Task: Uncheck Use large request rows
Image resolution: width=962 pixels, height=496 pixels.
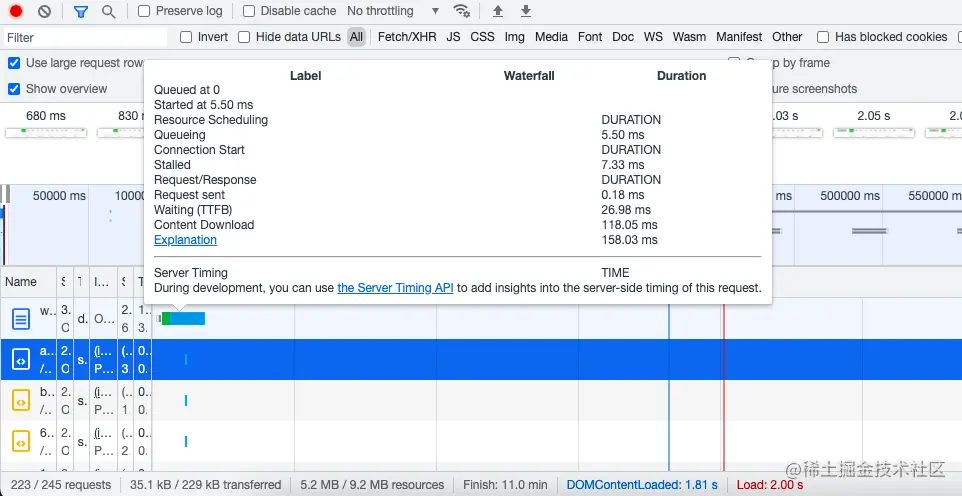Action: tap(14, 63)
